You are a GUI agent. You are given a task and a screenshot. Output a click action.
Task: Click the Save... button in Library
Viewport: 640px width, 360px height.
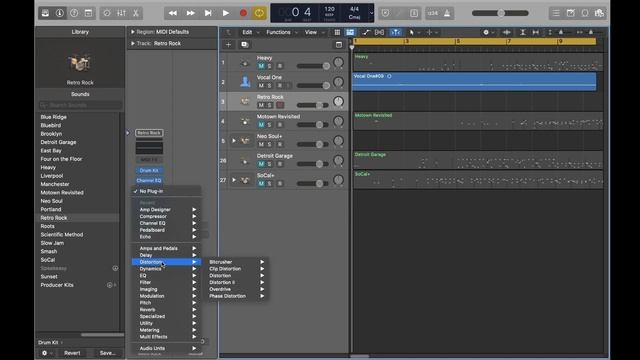pos(108,353)
